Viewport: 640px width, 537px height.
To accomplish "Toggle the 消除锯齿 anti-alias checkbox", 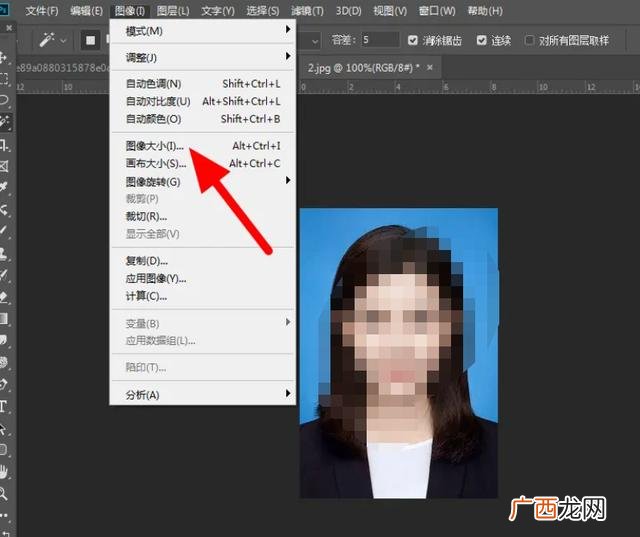I will (413, 40).
